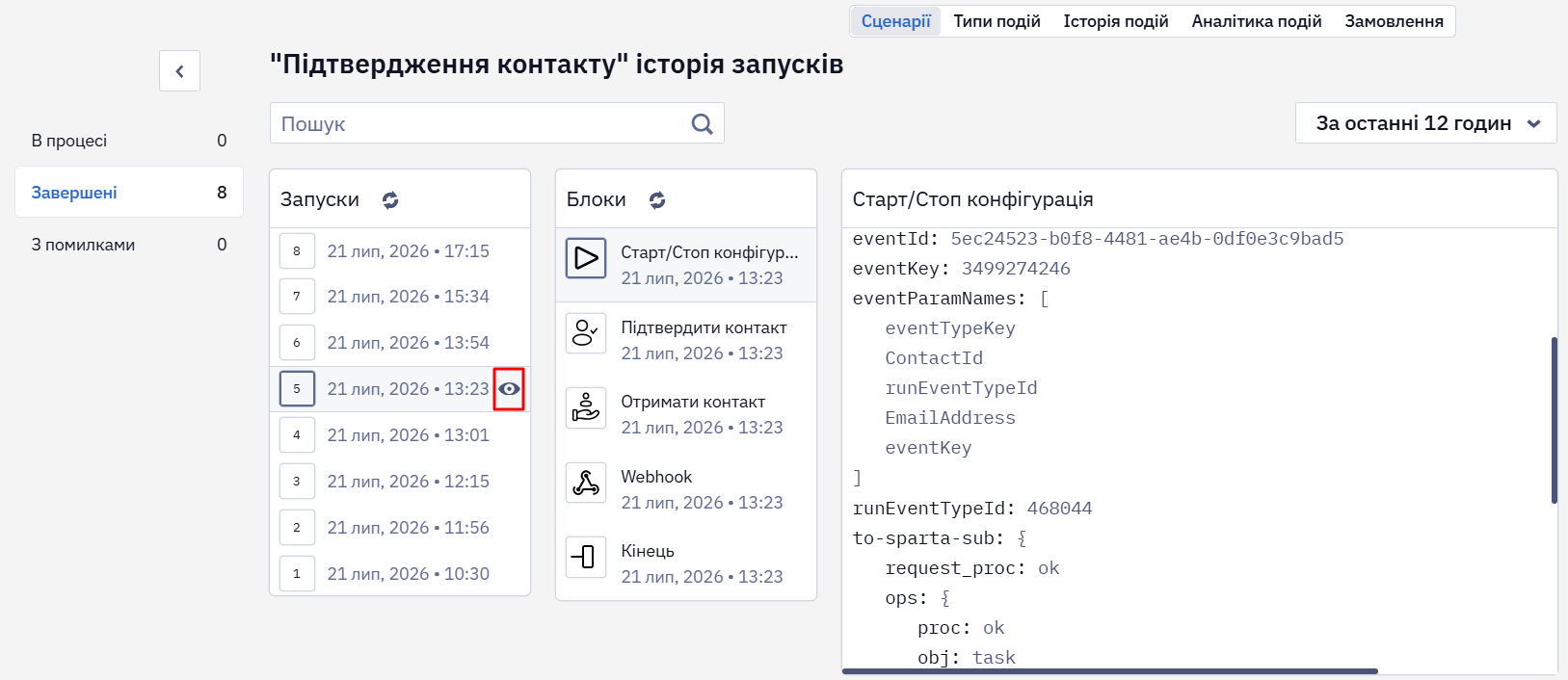This screenshot has width=1568, height=680.
Task: Click the Webhook block icon
Action: tap(586, 483)
